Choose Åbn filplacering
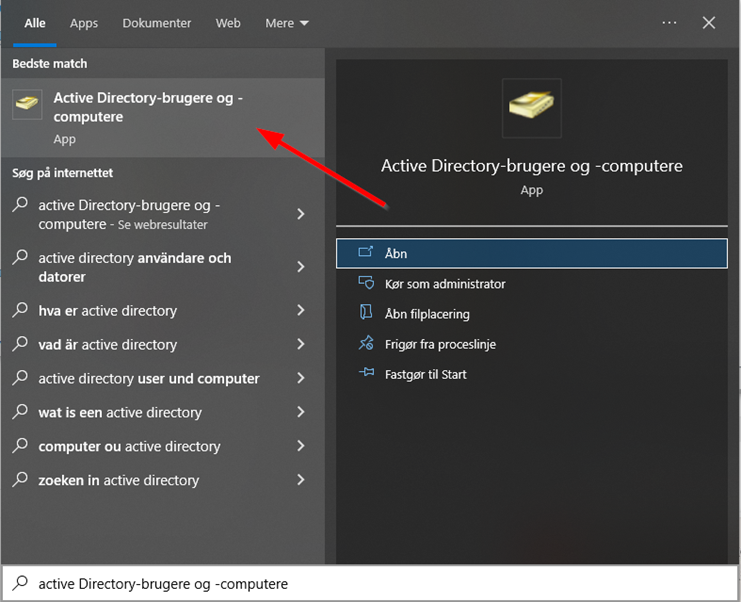Viewport: 741px width, 602px height. 532,314
